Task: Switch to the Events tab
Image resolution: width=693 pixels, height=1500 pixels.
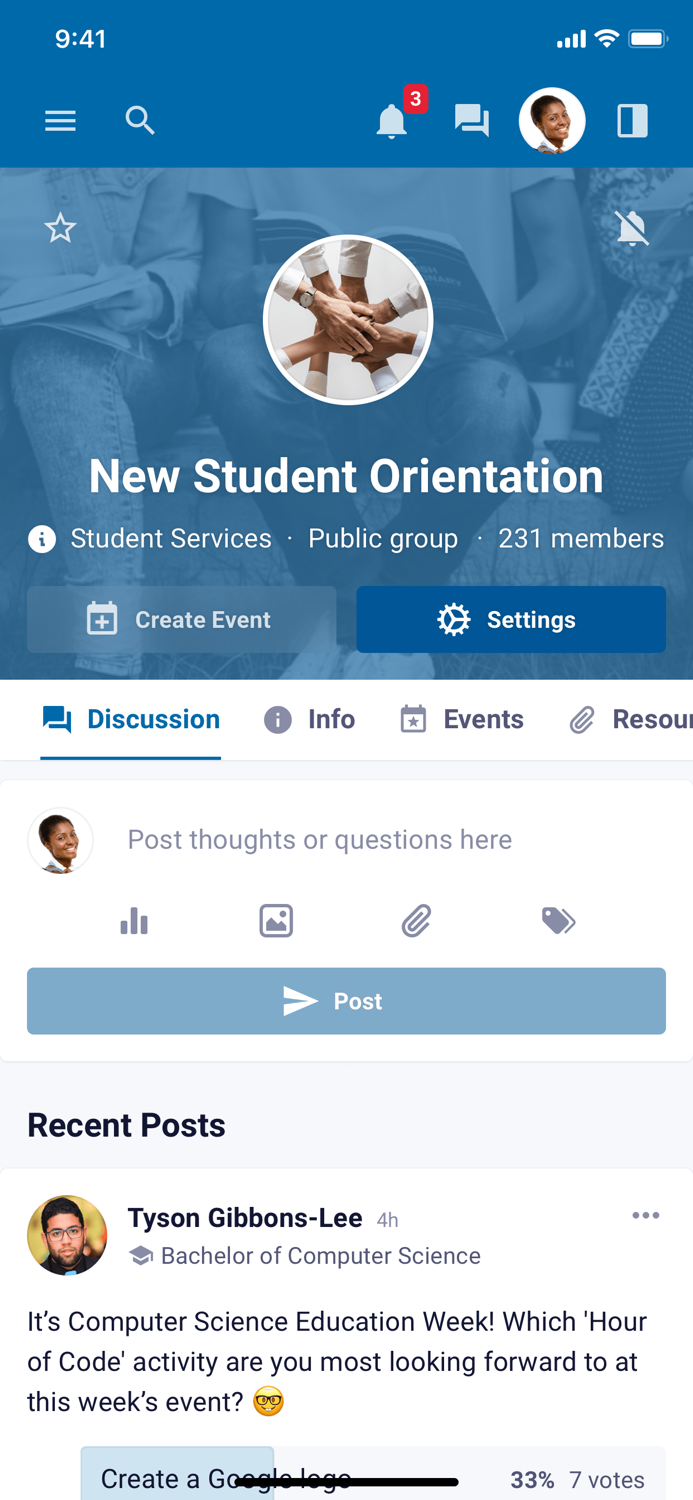Action: [462, 720]
